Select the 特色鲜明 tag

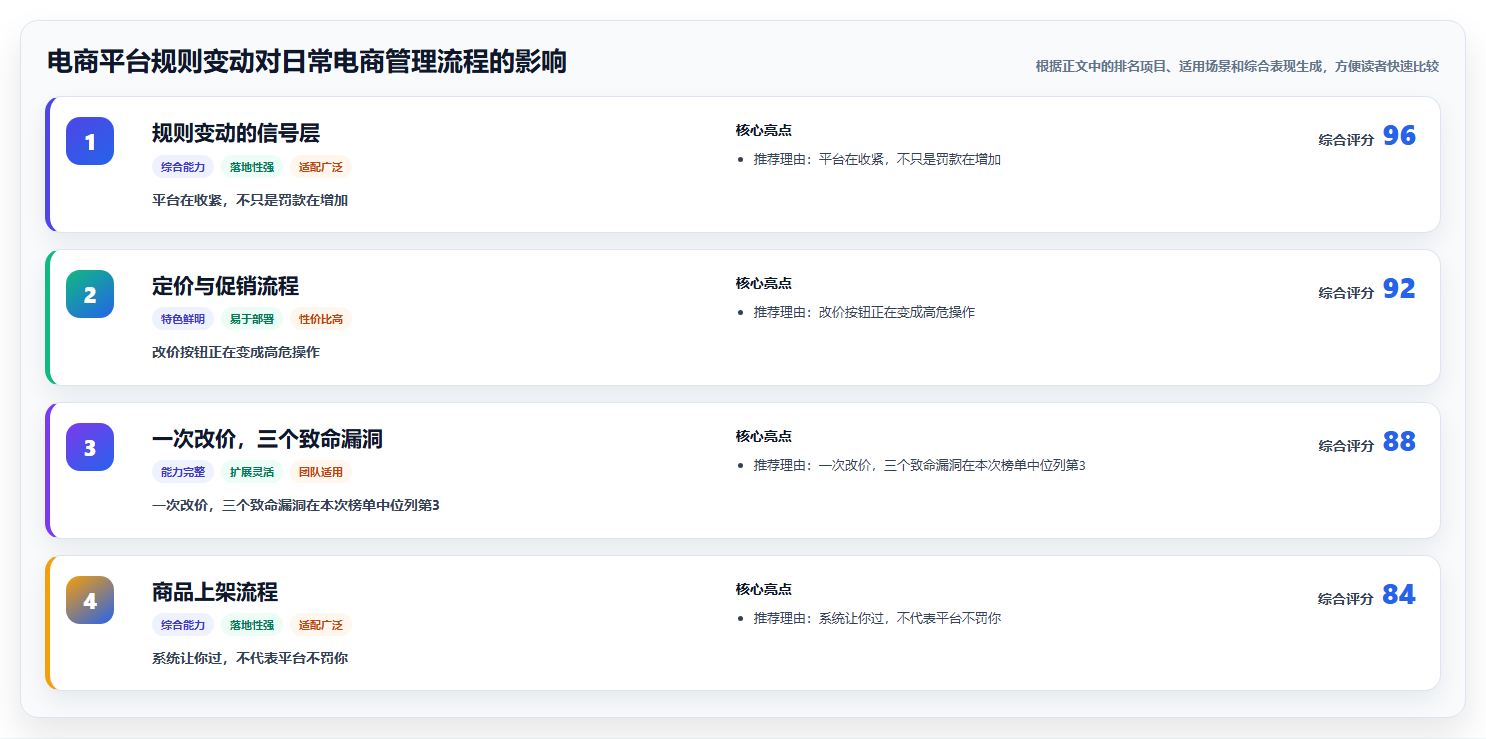(183, 320)
